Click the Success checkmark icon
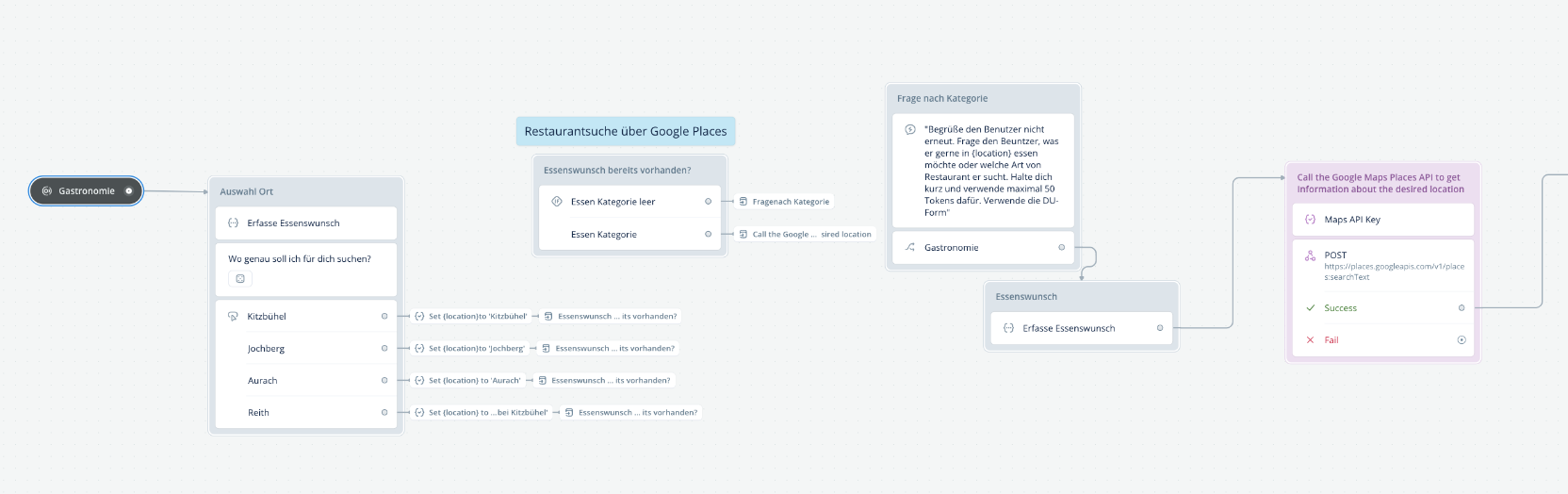 click(x=1310, y=308)
